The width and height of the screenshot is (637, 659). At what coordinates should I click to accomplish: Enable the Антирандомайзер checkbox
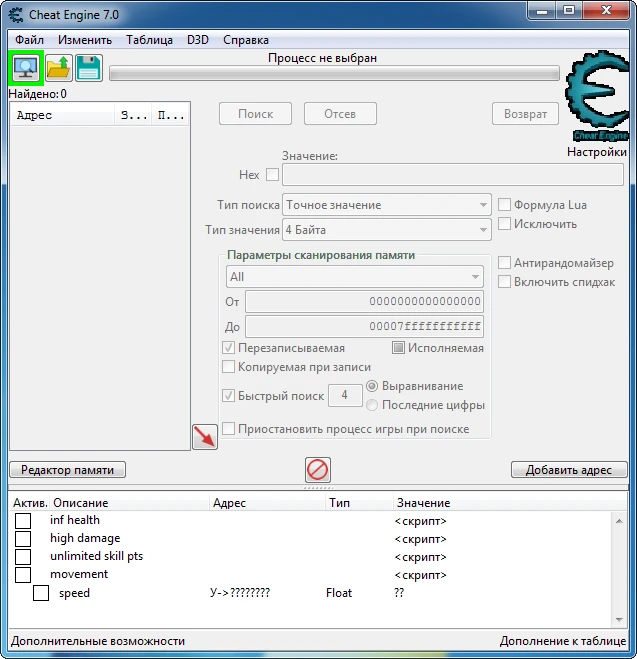pos(504,263)
